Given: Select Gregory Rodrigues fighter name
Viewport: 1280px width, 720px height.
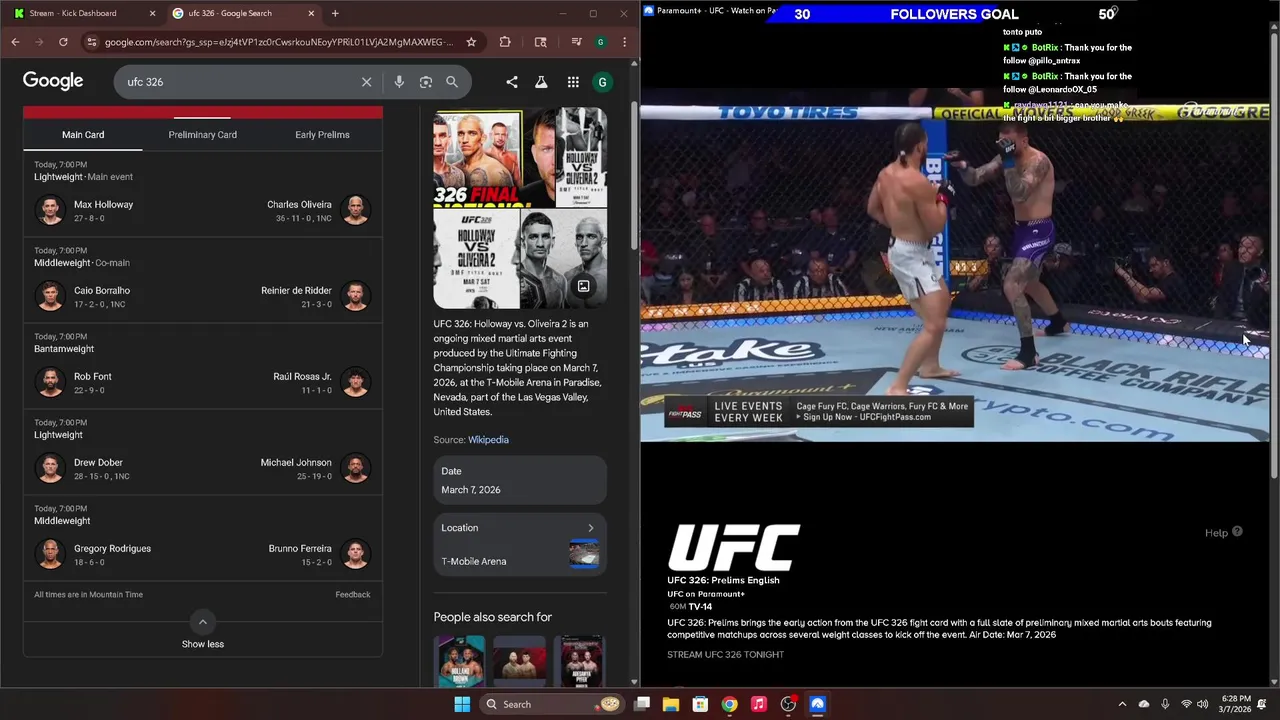Looking at the screenshot, I should [112, 548].
